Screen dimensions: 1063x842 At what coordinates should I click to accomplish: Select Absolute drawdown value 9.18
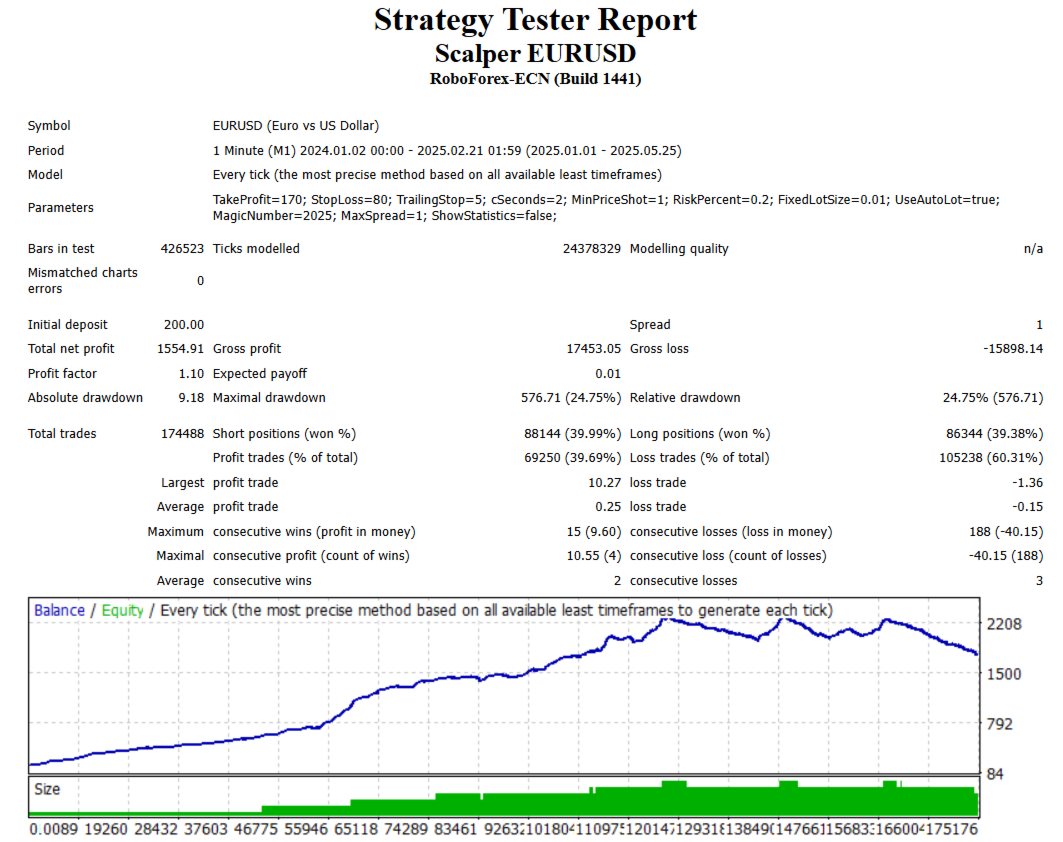point(191,398)
